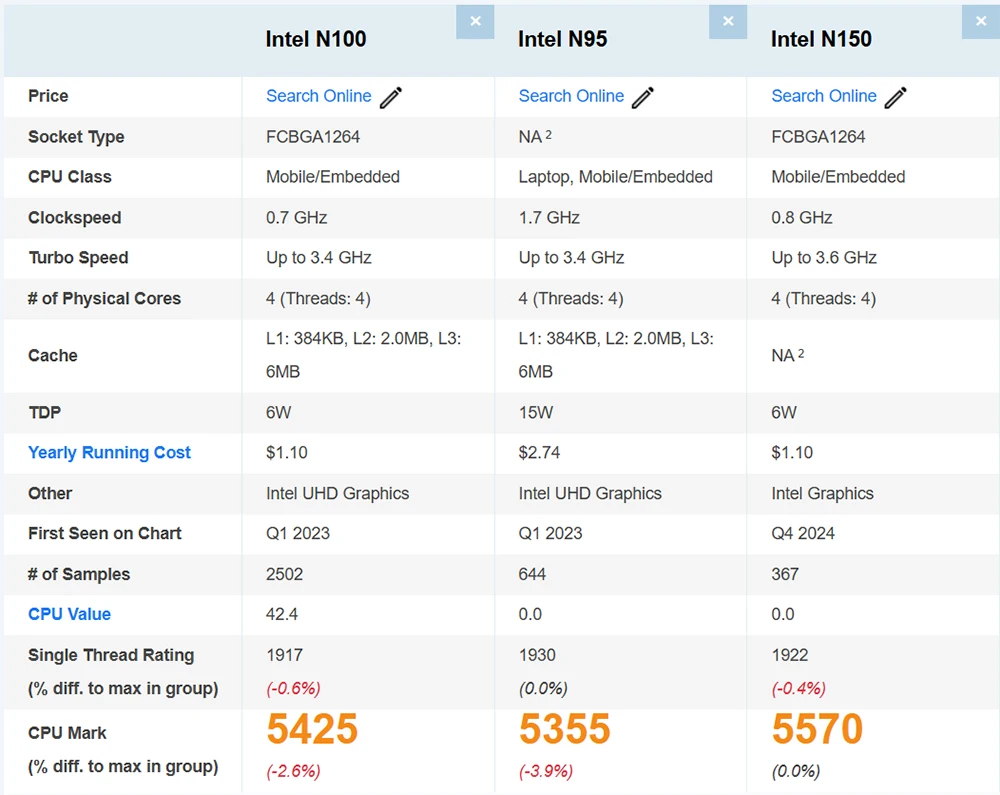The image size is (1000, 795).
Task: Open Search Online link for Intel N100
Action: [x=318, y=96]
